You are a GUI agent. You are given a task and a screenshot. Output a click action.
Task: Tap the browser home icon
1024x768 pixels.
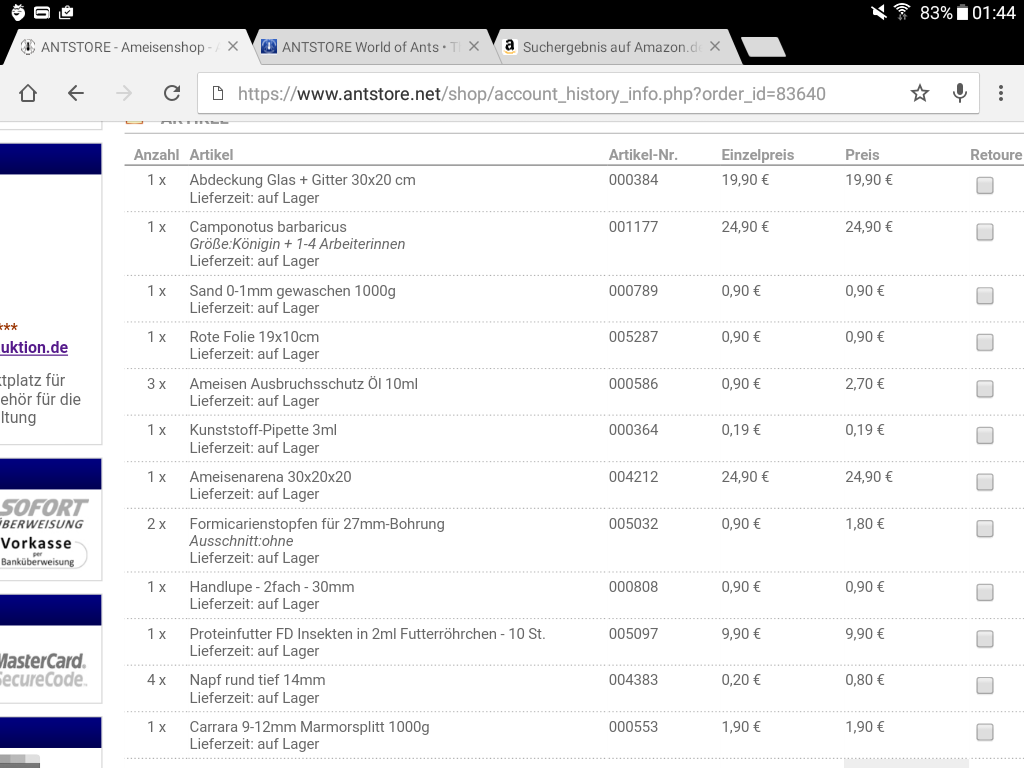(28, 93)
